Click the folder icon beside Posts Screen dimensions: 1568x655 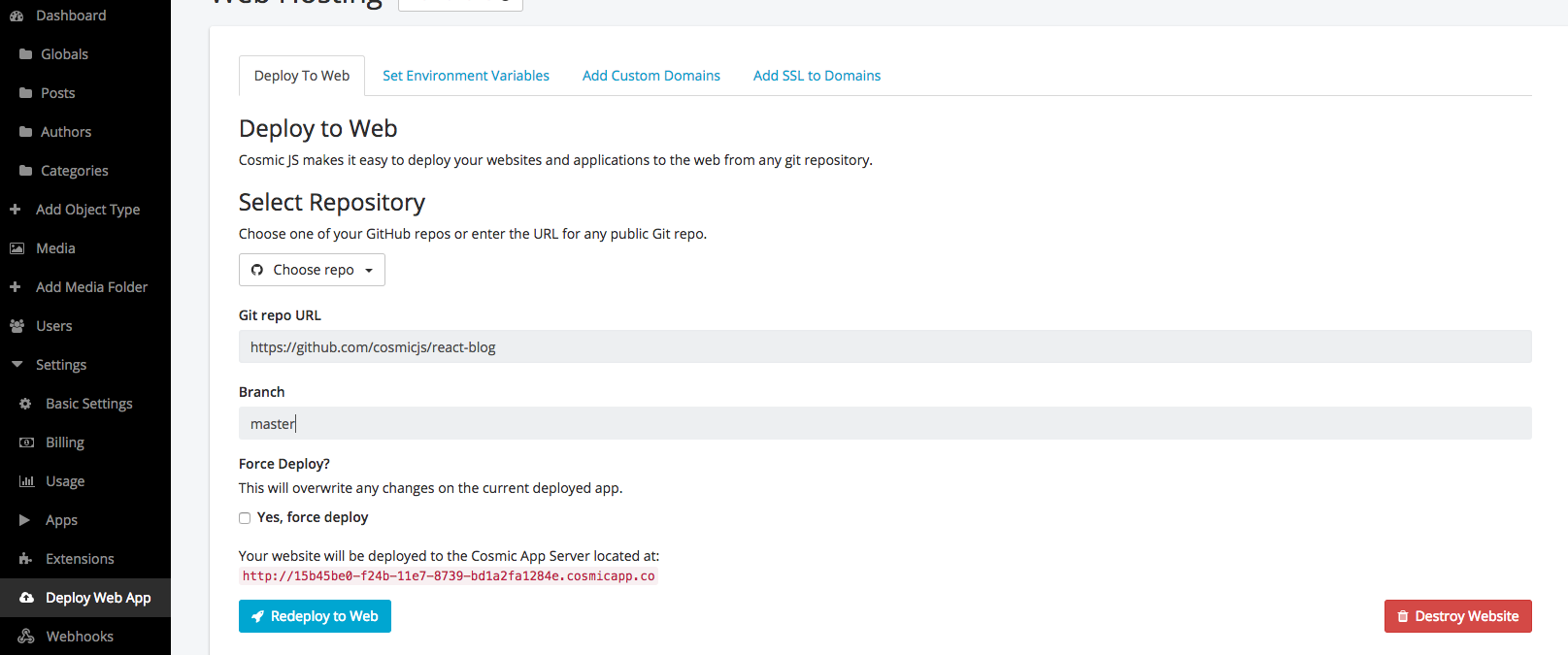point(26,93)
